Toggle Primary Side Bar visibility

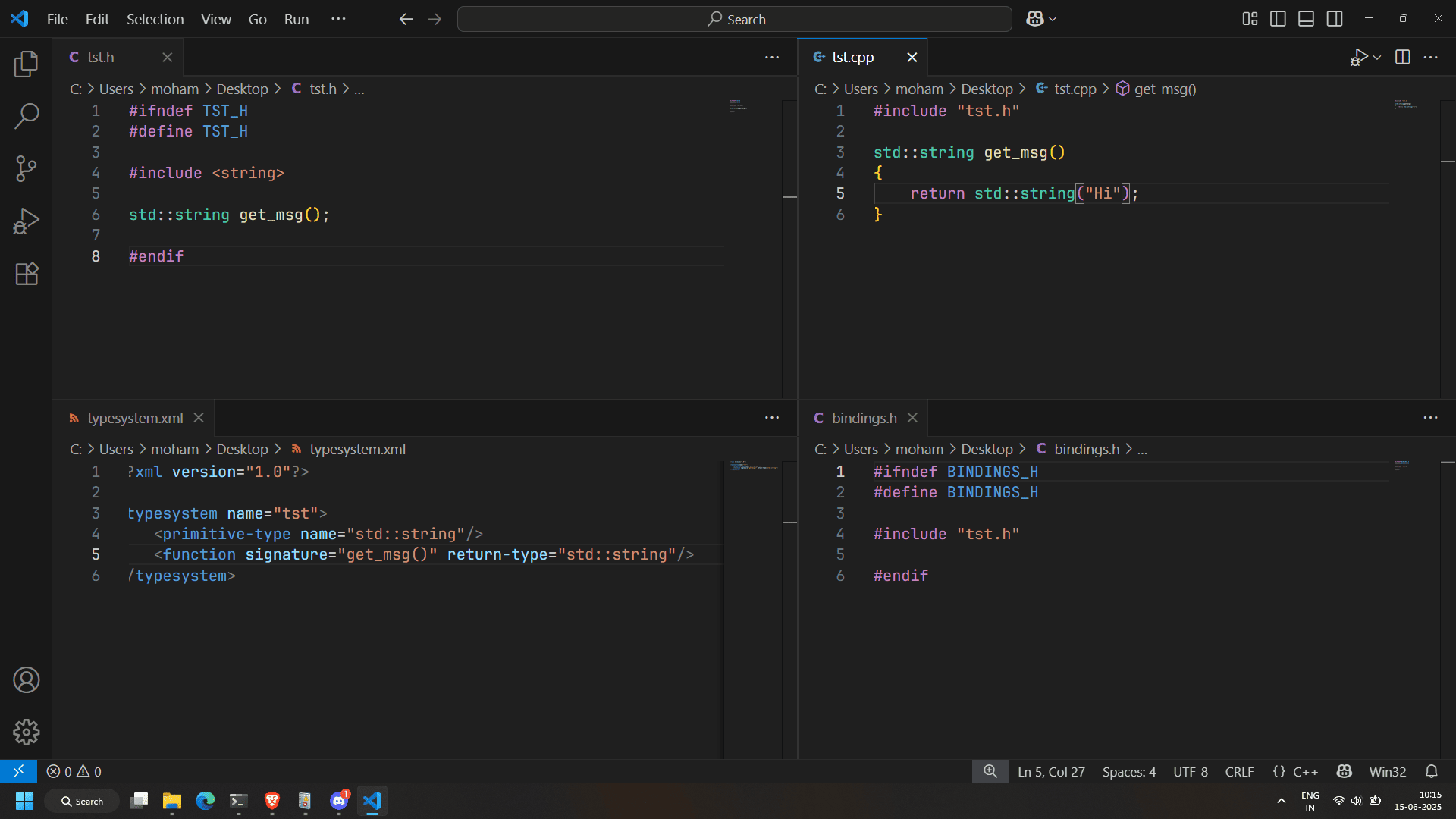click(1278, 19)
